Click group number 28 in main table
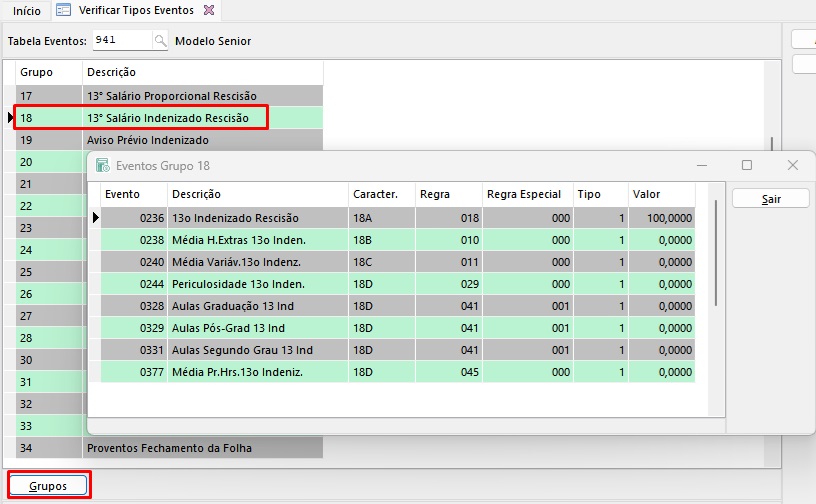The image size is (816, 504). tap(49, 338)
